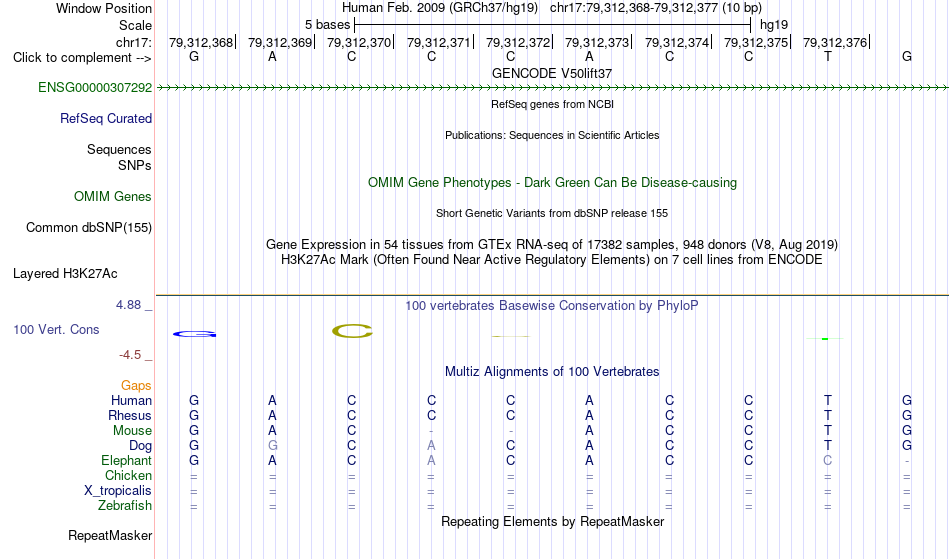Click 'Repeating Elements by RepeatMasker' title

point(552,521)
